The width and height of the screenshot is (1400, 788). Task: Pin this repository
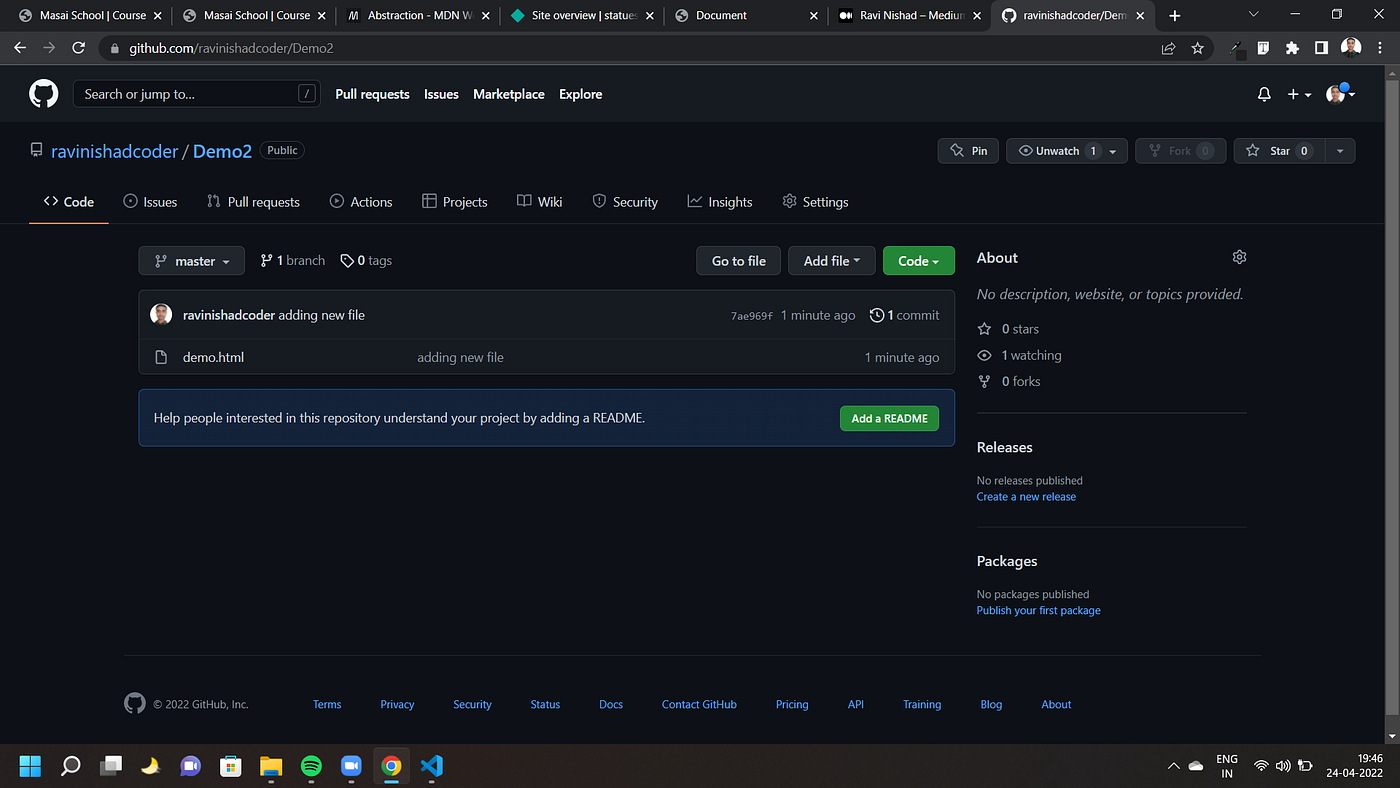pos(967,150)
